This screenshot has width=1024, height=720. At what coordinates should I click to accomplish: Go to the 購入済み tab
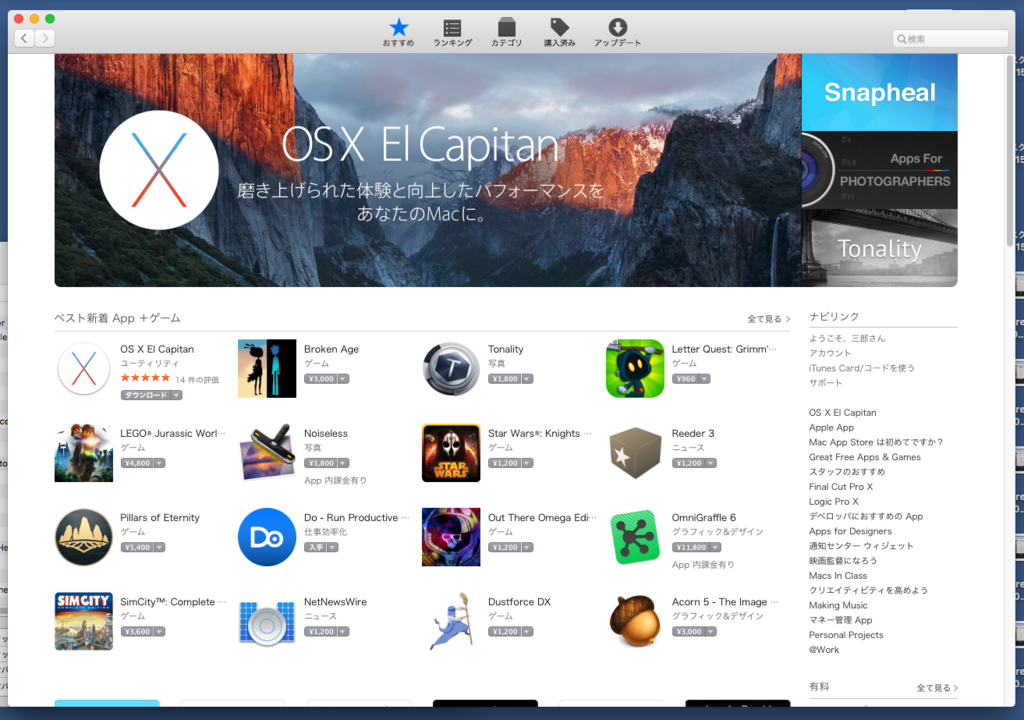click(560, 32)
